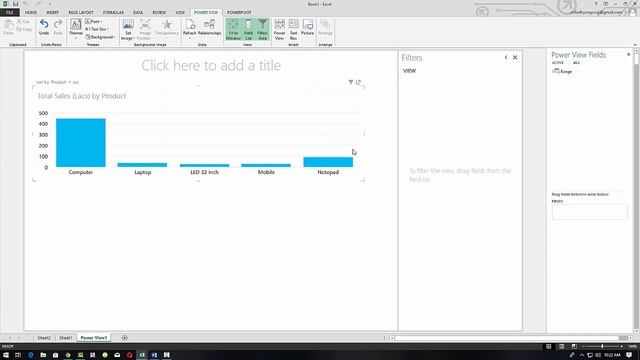Open the Edge browser from the taskbar
The image size is (640, 360).
click(x=31, y=355)
